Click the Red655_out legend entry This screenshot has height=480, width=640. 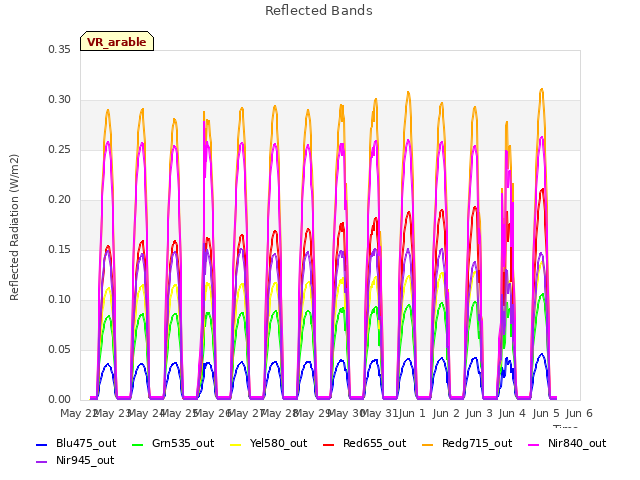click(x=364, y=443)
